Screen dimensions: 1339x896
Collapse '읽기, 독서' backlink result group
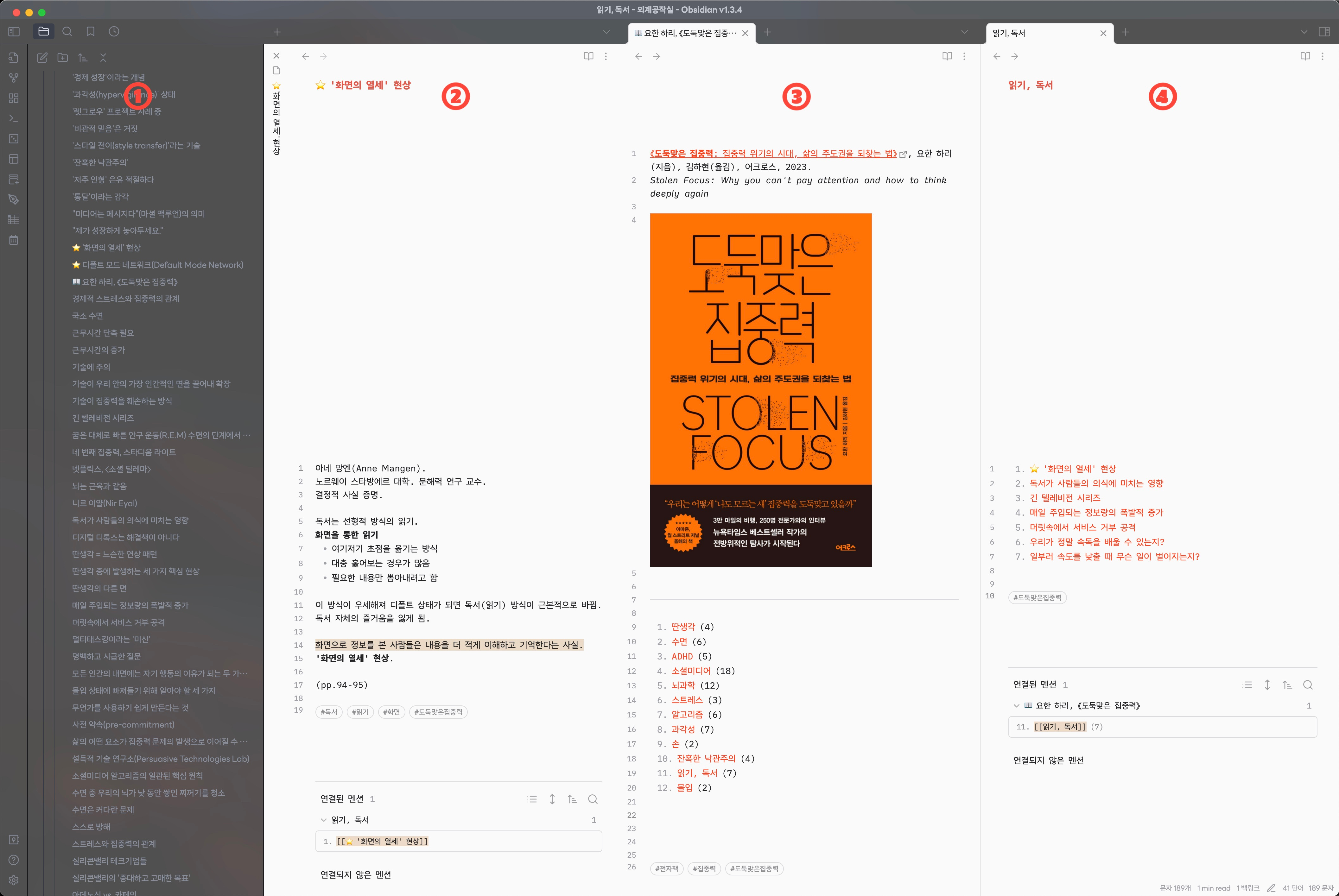[324, 819]
